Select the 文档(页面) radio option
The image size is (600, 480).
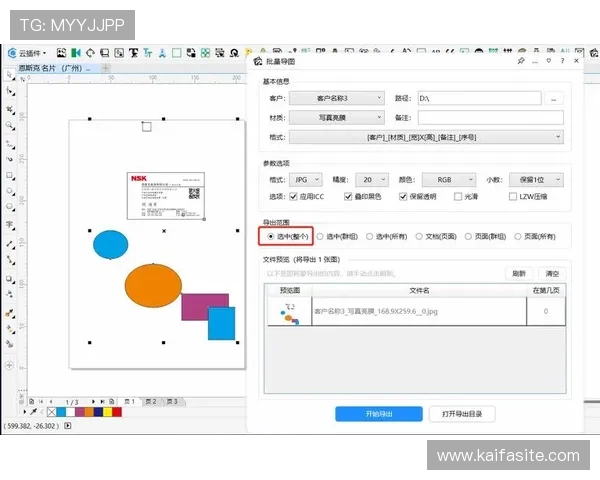(419, 236)
